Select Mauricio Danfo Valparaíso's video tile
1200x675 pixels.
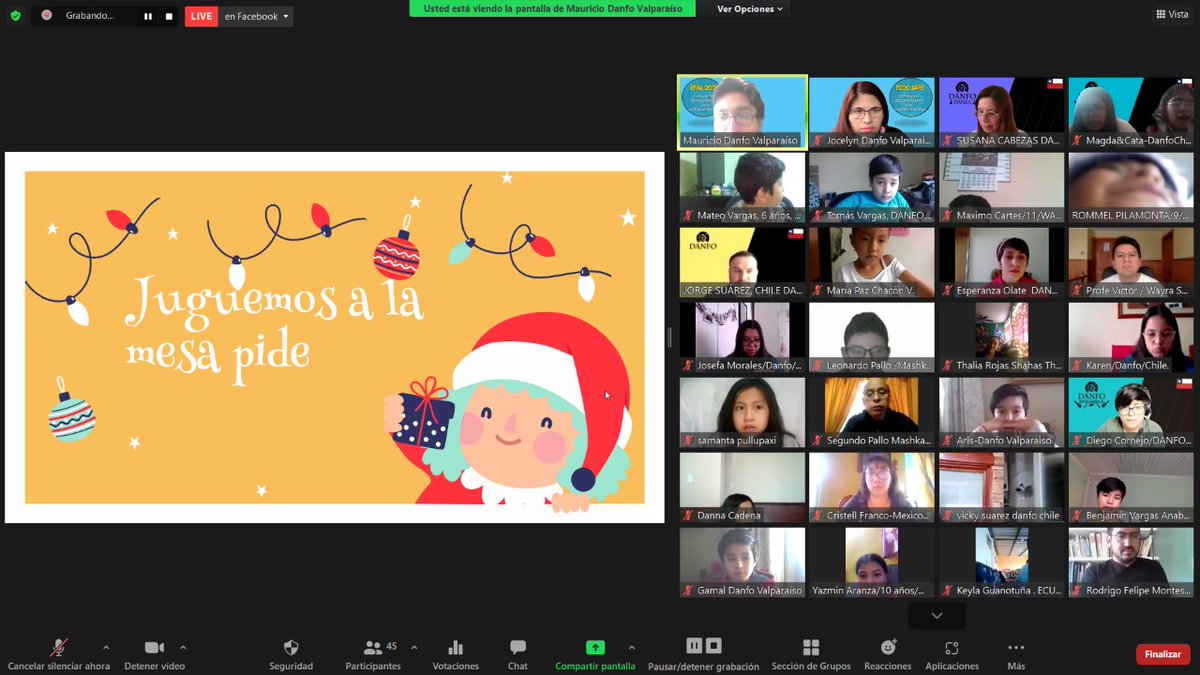741,112
